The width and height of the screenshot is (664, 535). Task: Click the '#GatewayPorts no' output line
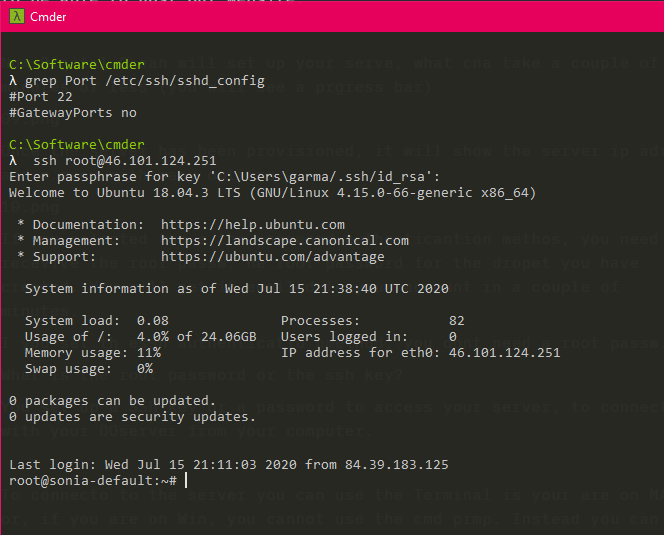[73, 113]
